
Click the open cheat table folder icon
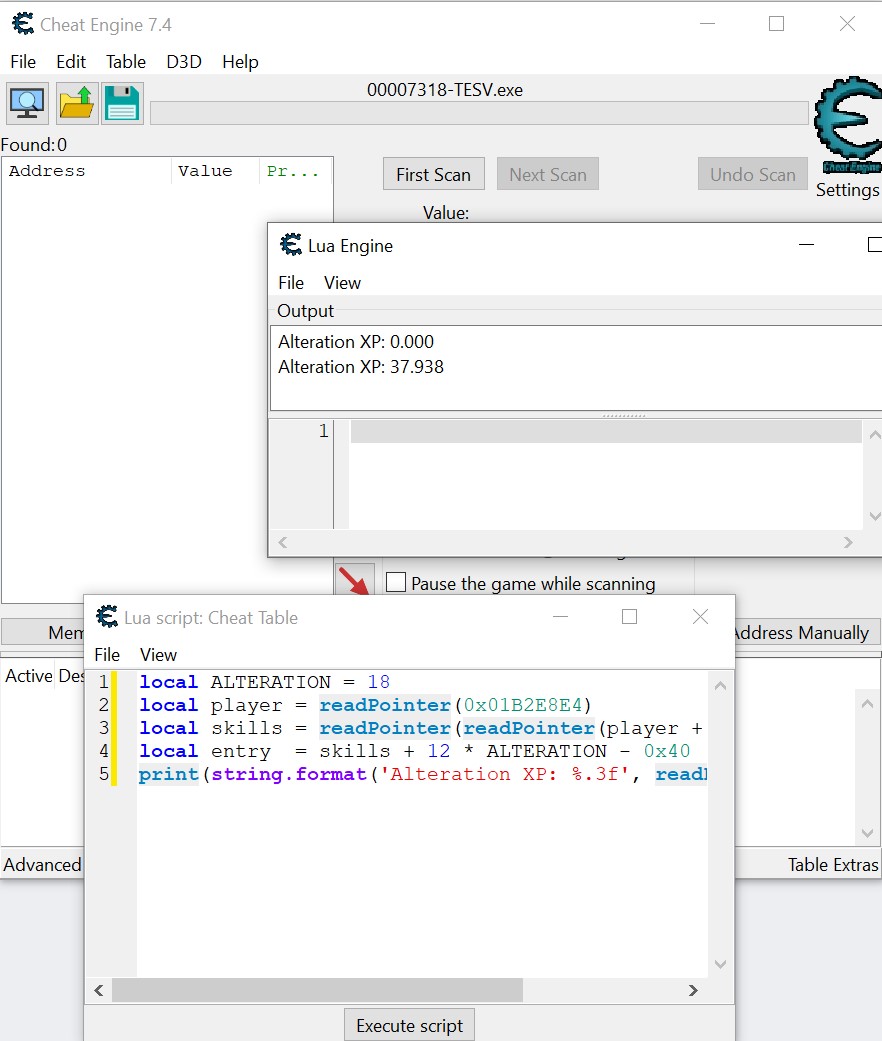click(x=77, y=104)
